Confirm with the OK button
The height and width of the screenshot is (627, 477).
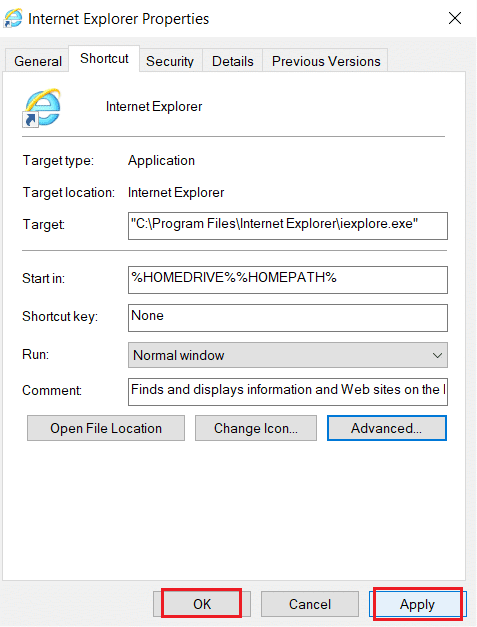202,604
